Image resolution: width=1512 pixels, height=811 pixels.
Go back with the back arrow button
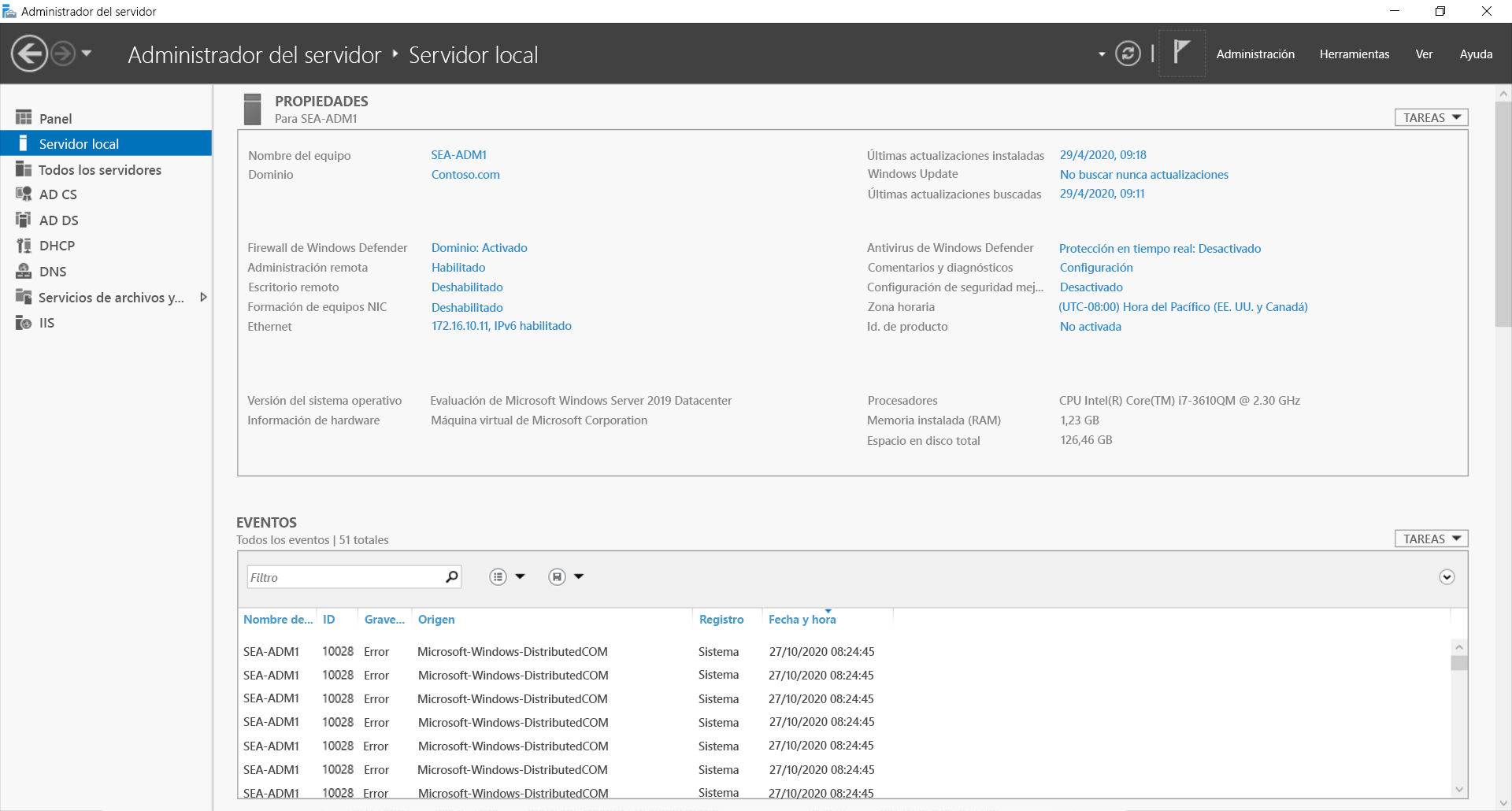(29, 54)
